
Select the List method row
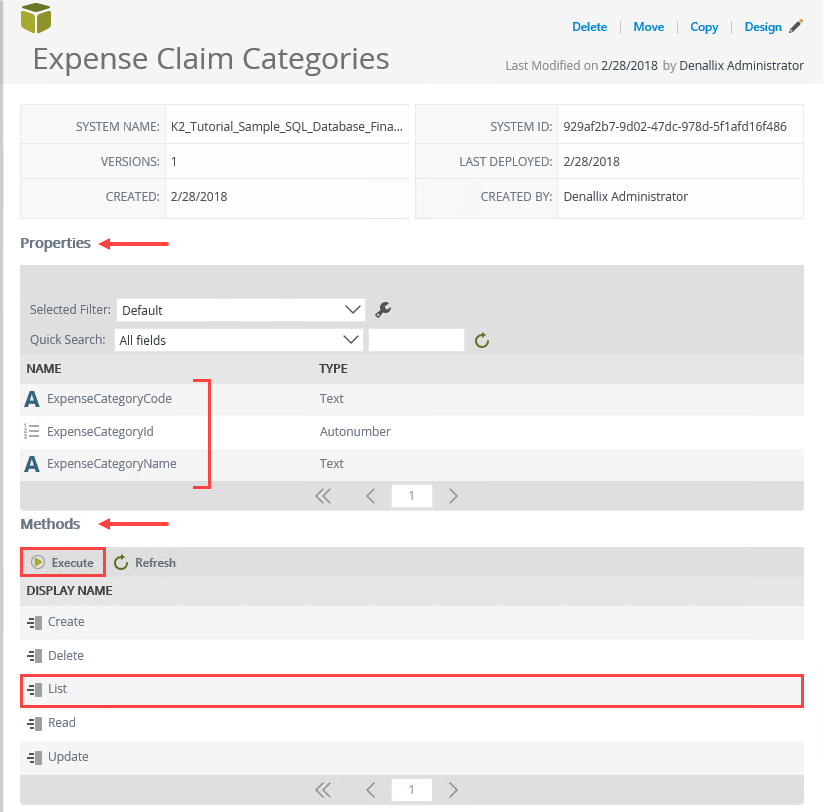pos(411,690)
